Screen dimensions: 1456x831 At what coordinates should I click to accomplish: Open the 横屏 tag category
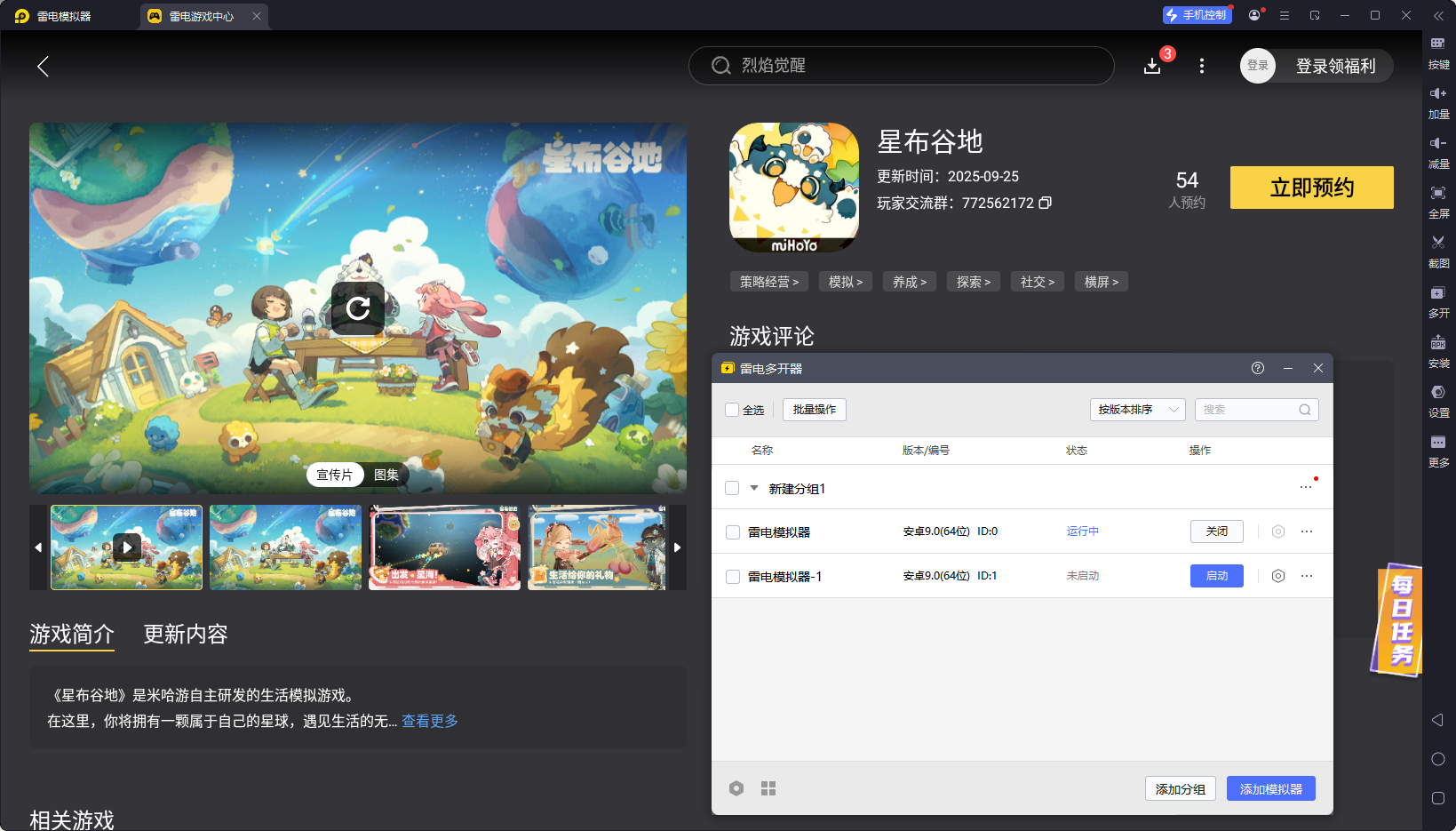coord(1102,282)
